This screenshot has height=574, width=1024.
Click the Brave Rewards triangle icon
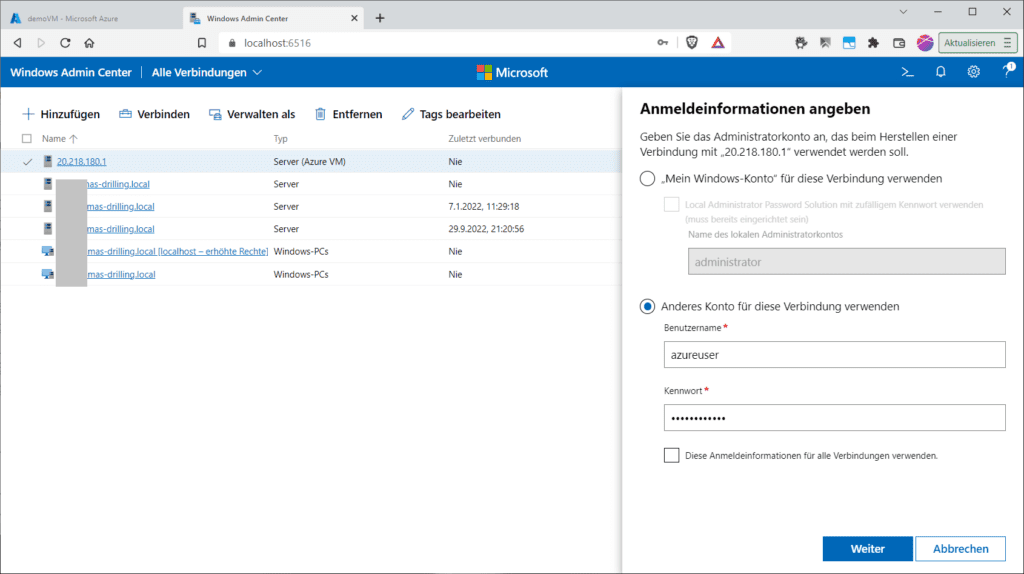point(718,43)
